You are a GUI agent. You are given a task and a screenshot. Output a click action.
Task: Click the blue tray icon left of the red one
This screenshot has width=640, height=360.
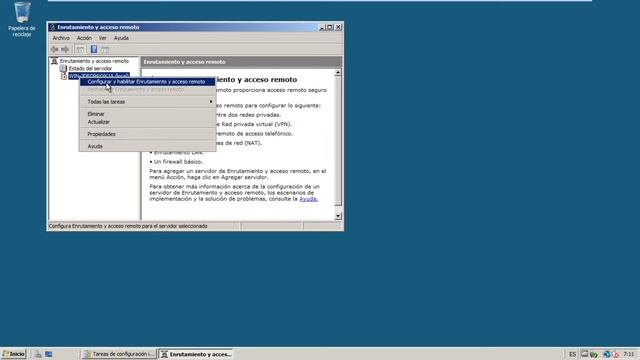pos(607,354)
